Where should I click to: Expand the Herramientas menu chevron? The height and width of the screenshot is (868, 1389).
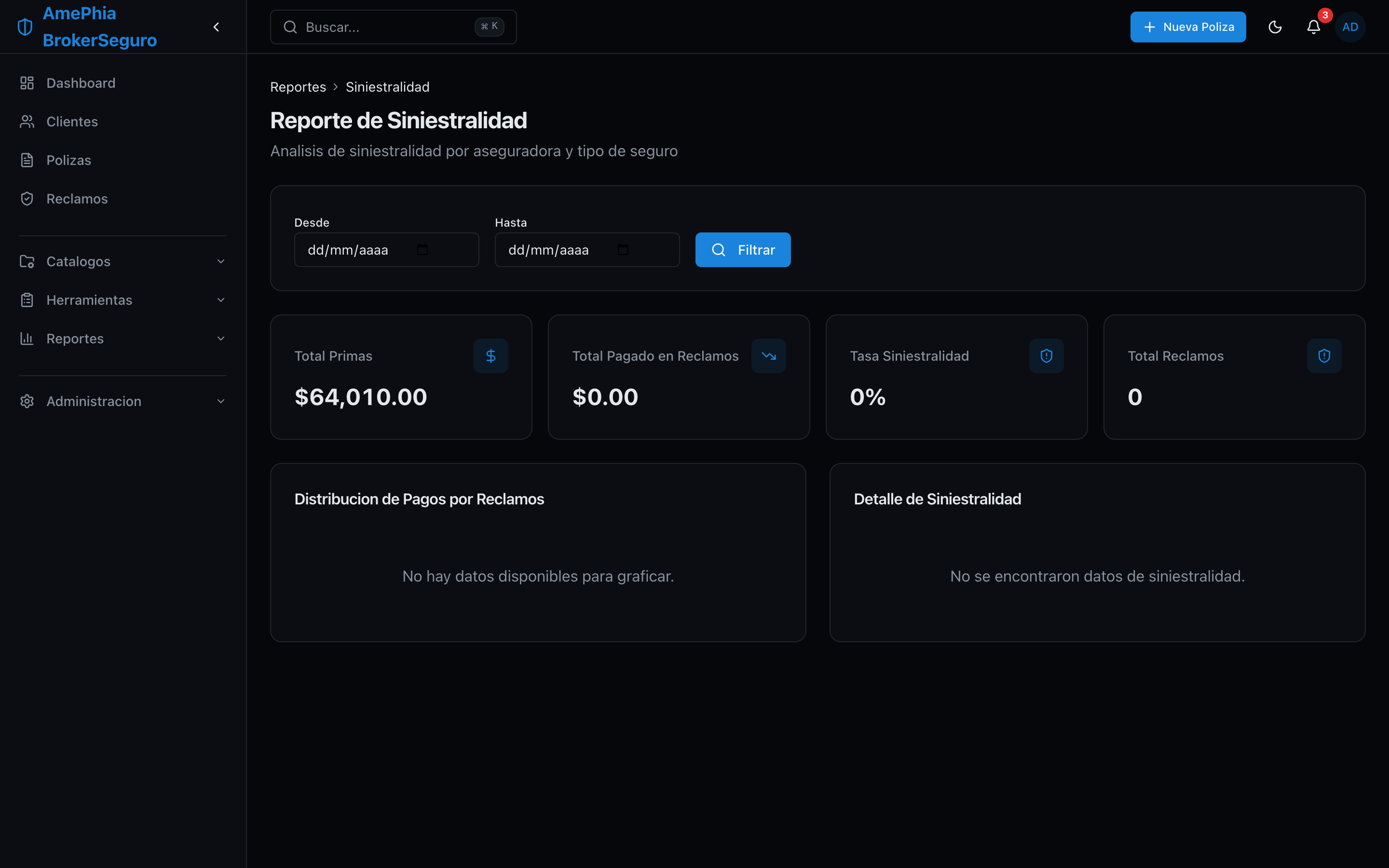pos(221,299)
